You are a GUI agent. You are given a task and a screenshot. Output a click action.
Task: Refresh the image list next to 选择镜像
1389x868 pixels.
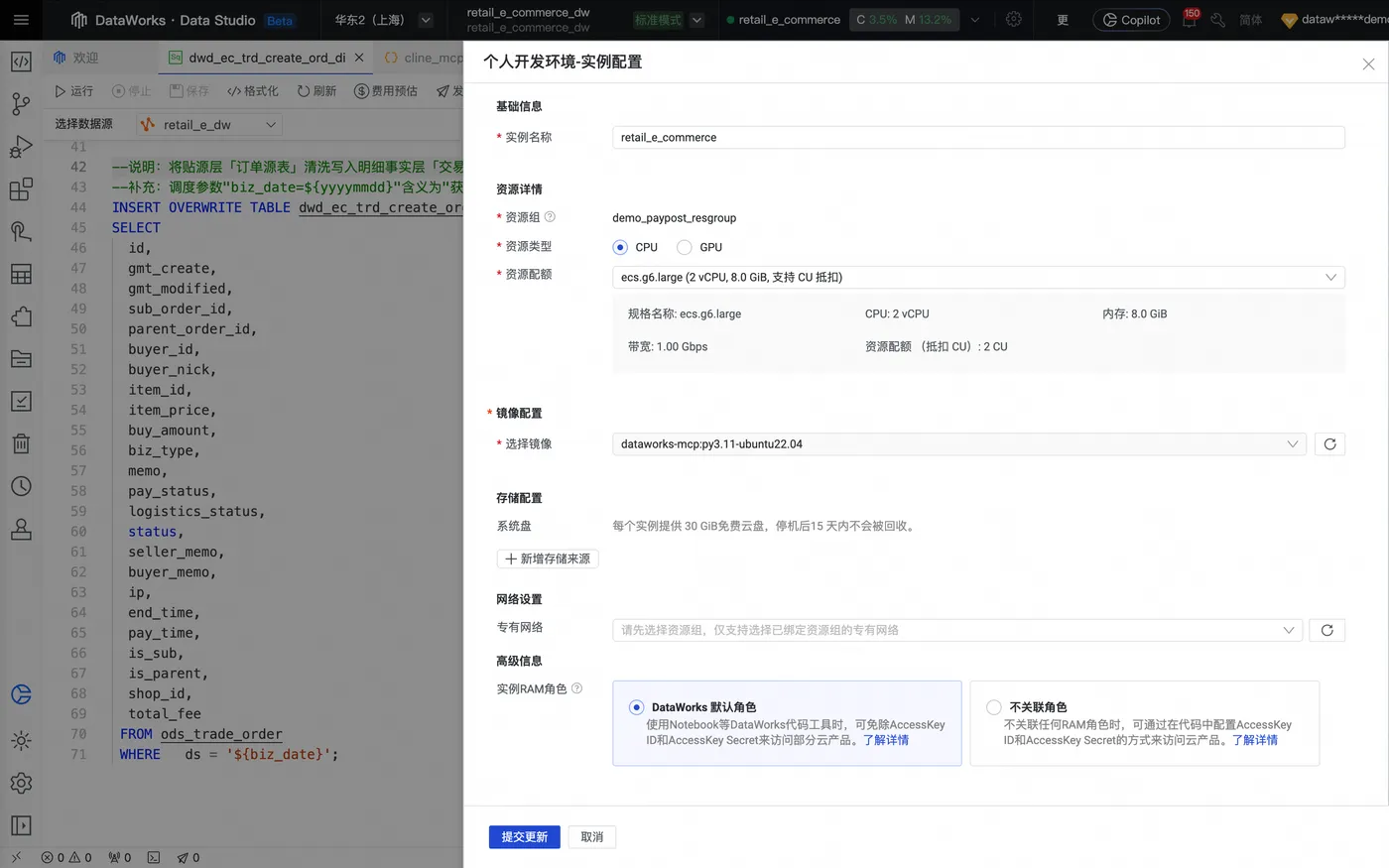click(1329, 444)
